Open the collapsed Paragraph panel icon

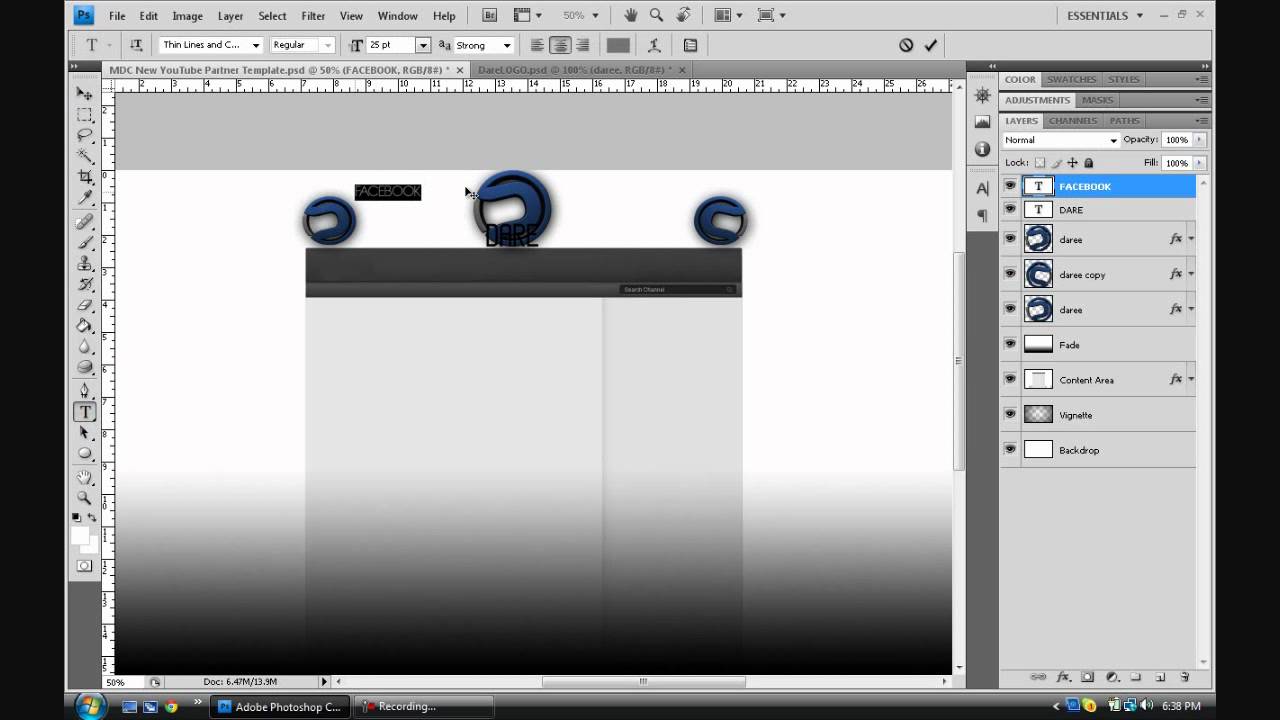(x=982, y=215)
